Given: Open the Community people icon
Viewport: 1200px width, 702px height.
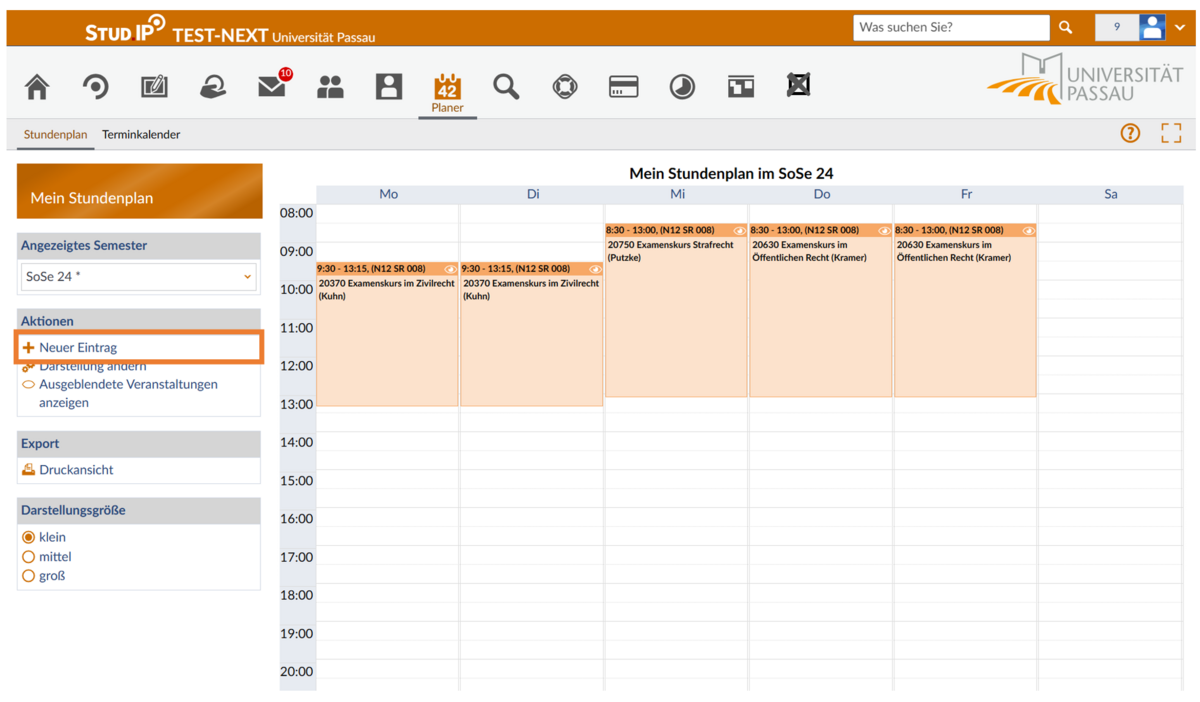Looking at the screenshot, I should click(x=330, y=88).
